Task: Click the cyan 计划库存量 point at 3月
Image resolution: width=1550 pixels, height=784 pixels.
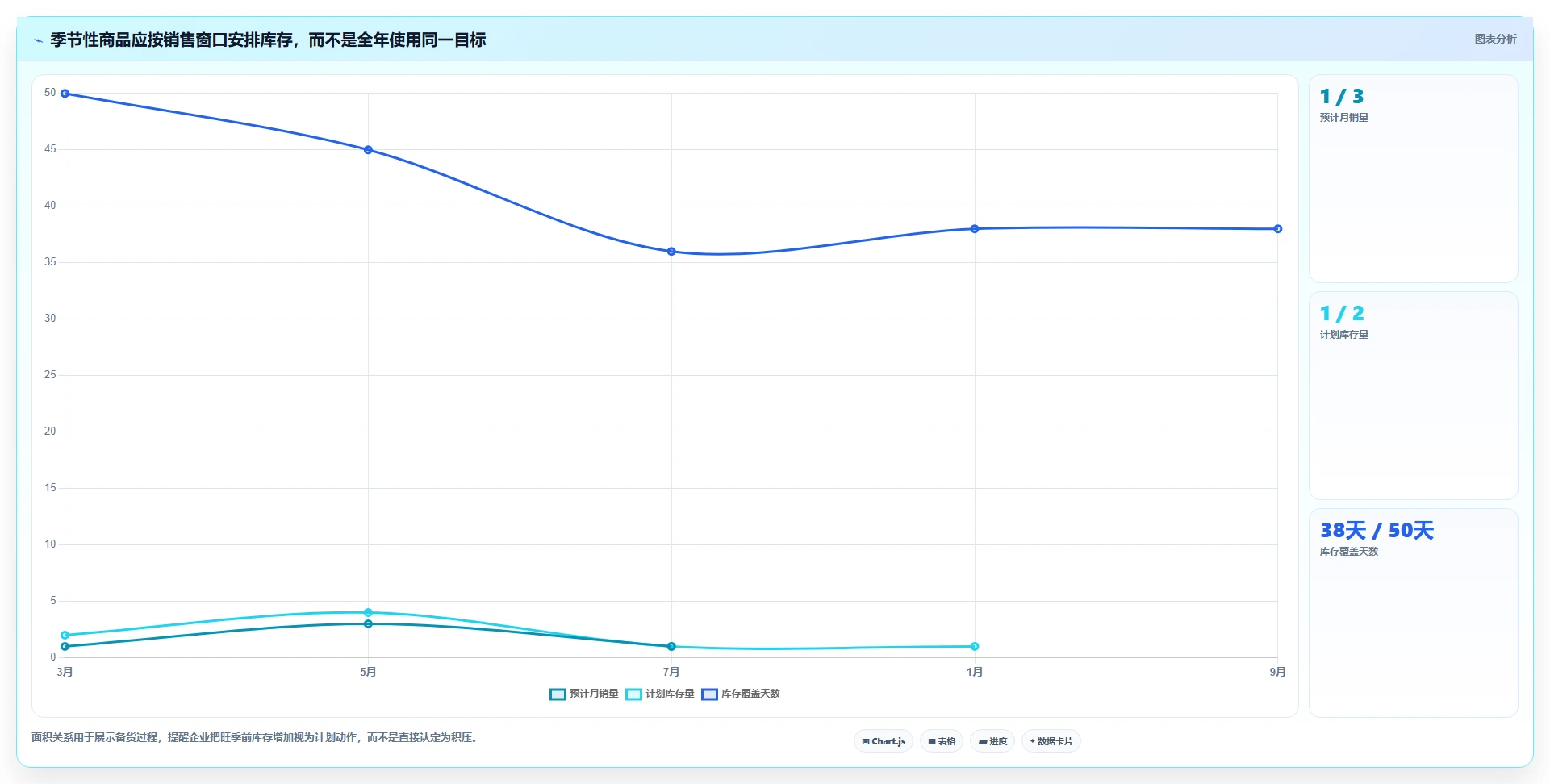Action: point(65,636)
